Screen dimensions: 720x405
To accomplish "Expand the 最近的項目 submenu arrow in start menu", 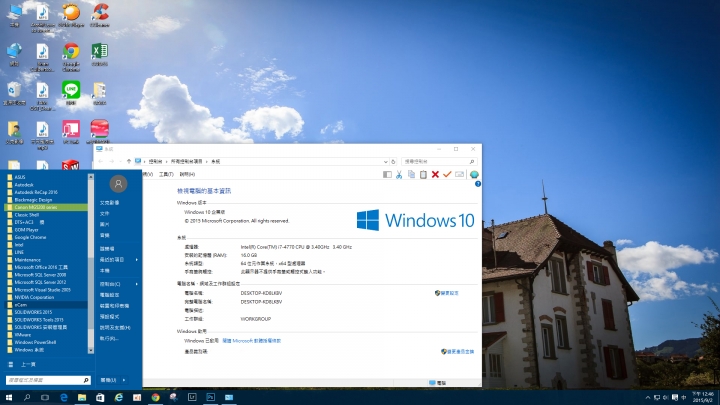I will pos(137,260).
